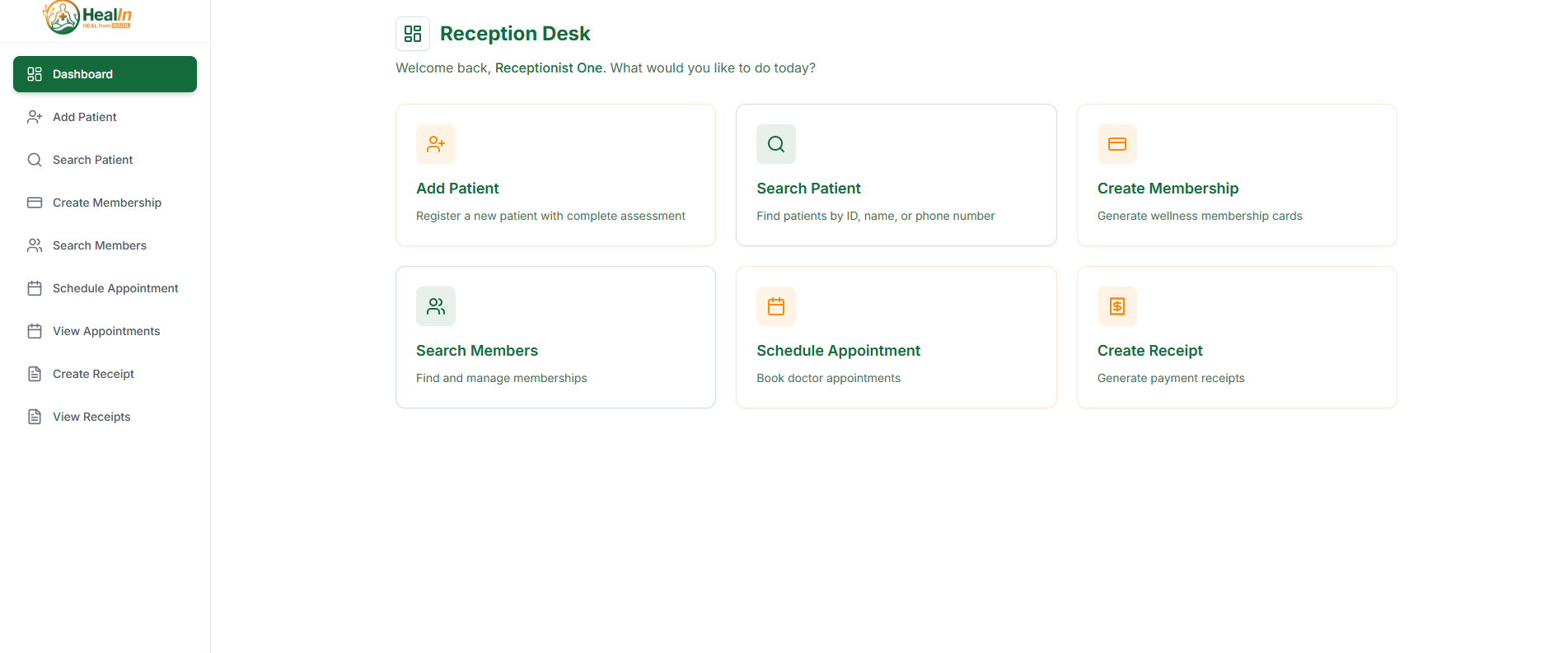Click the document icon beside View Receipts in sidebar

point(35,417)
